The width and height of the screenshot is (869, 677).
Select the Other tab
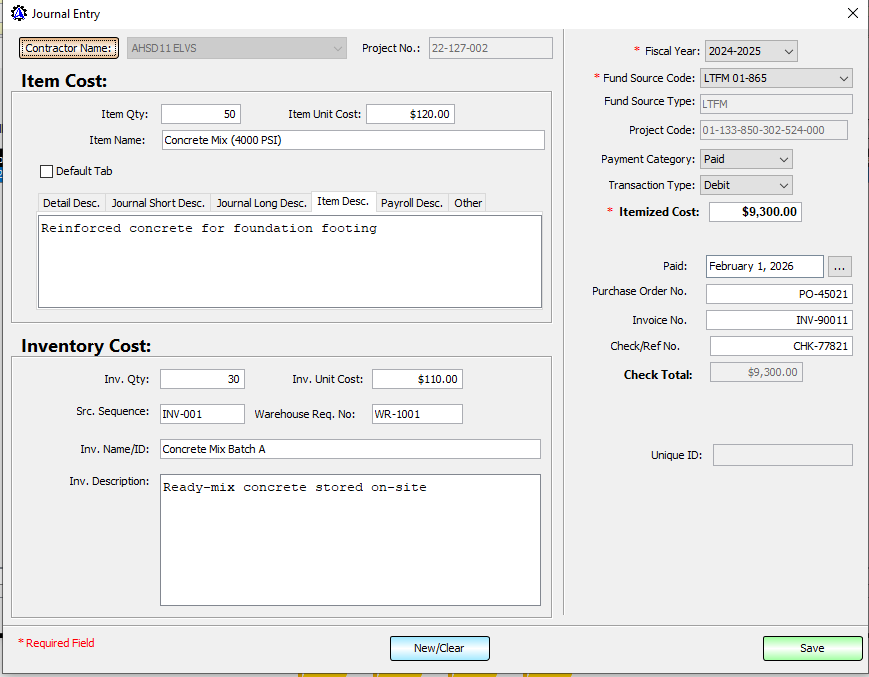pos(468,203)
